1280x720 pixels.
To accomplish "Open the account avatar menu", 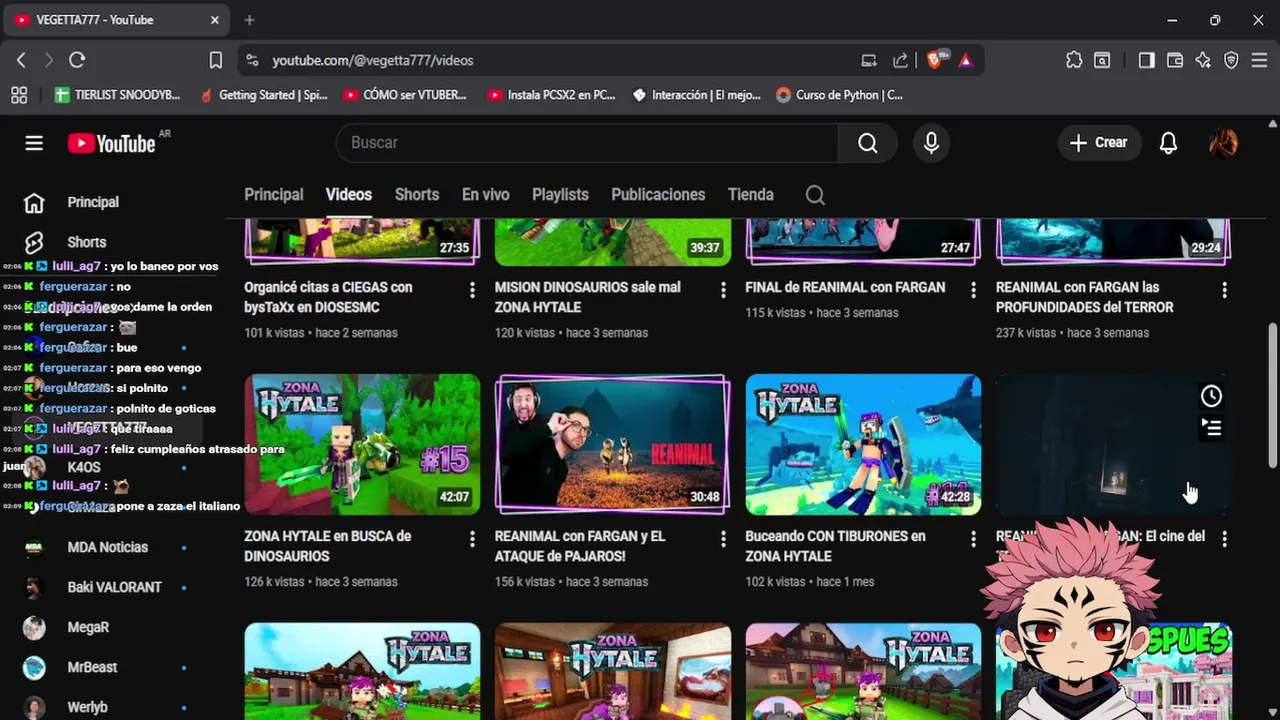I will coord(1223,143).
